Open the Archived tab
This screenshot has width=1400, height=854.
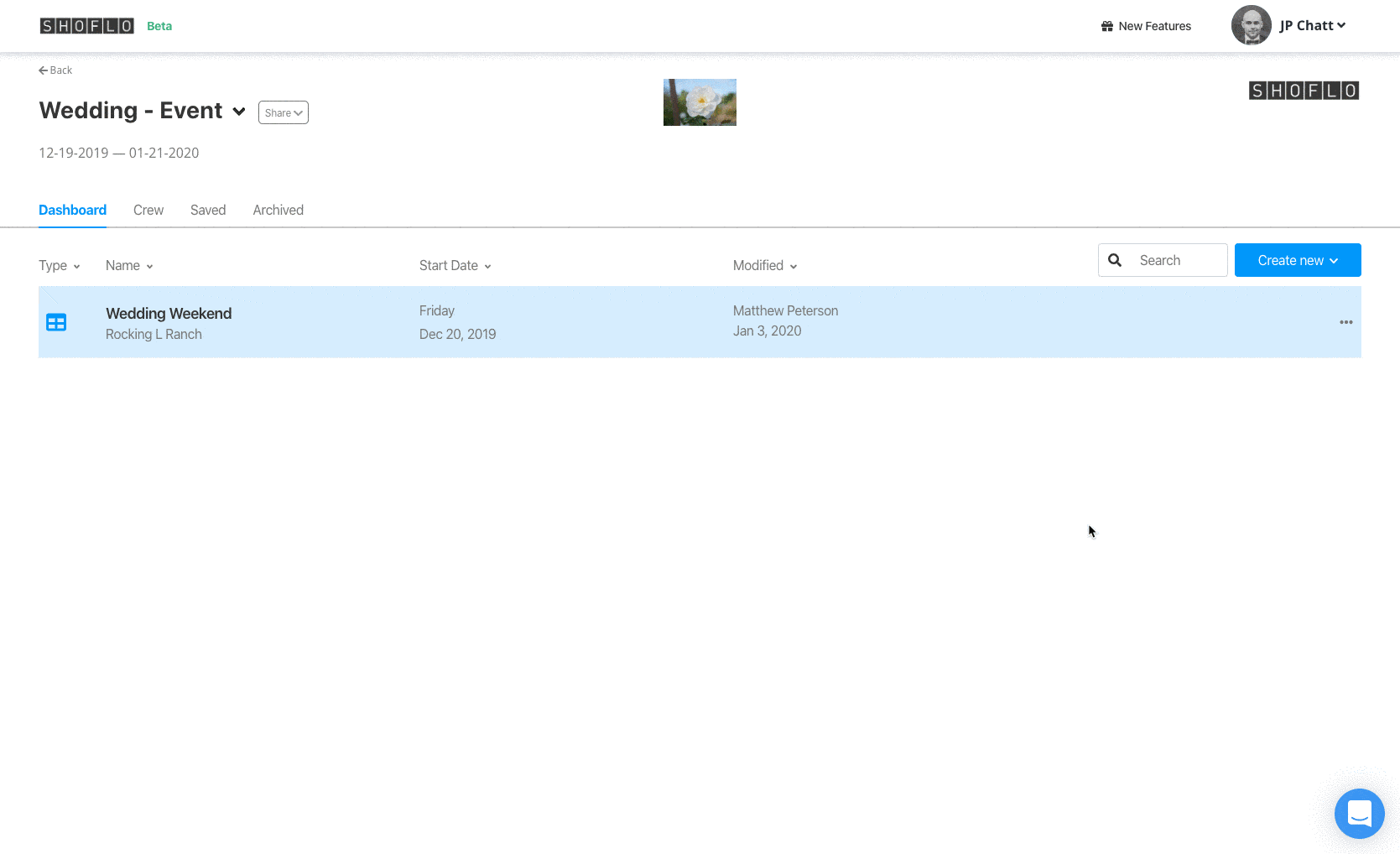[278, 210]
